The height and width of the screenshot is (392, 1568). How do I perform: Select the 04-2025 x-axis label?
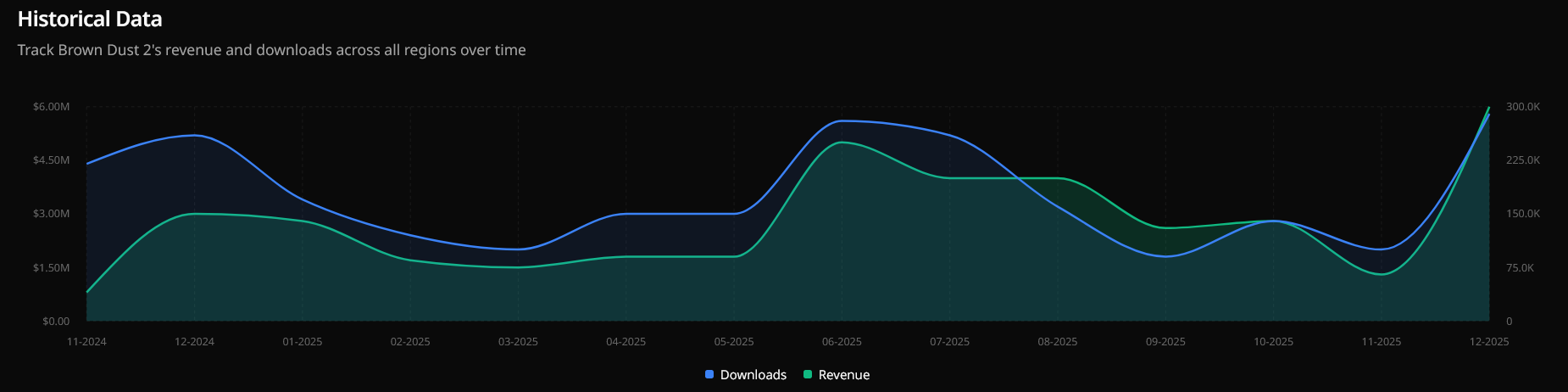(626, 342)
